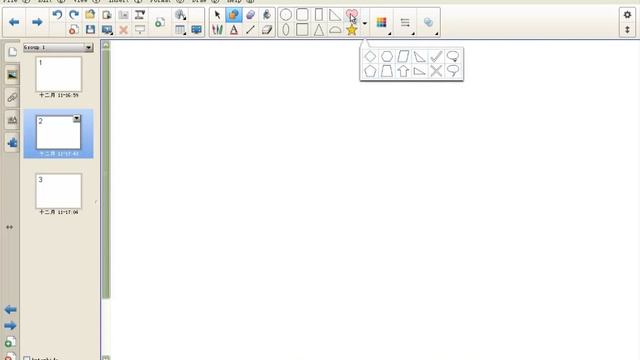The width and height of the screenshot is (640, 360).
Task: Choose the hexagon shape in the popup
Action: click(387, 56)
